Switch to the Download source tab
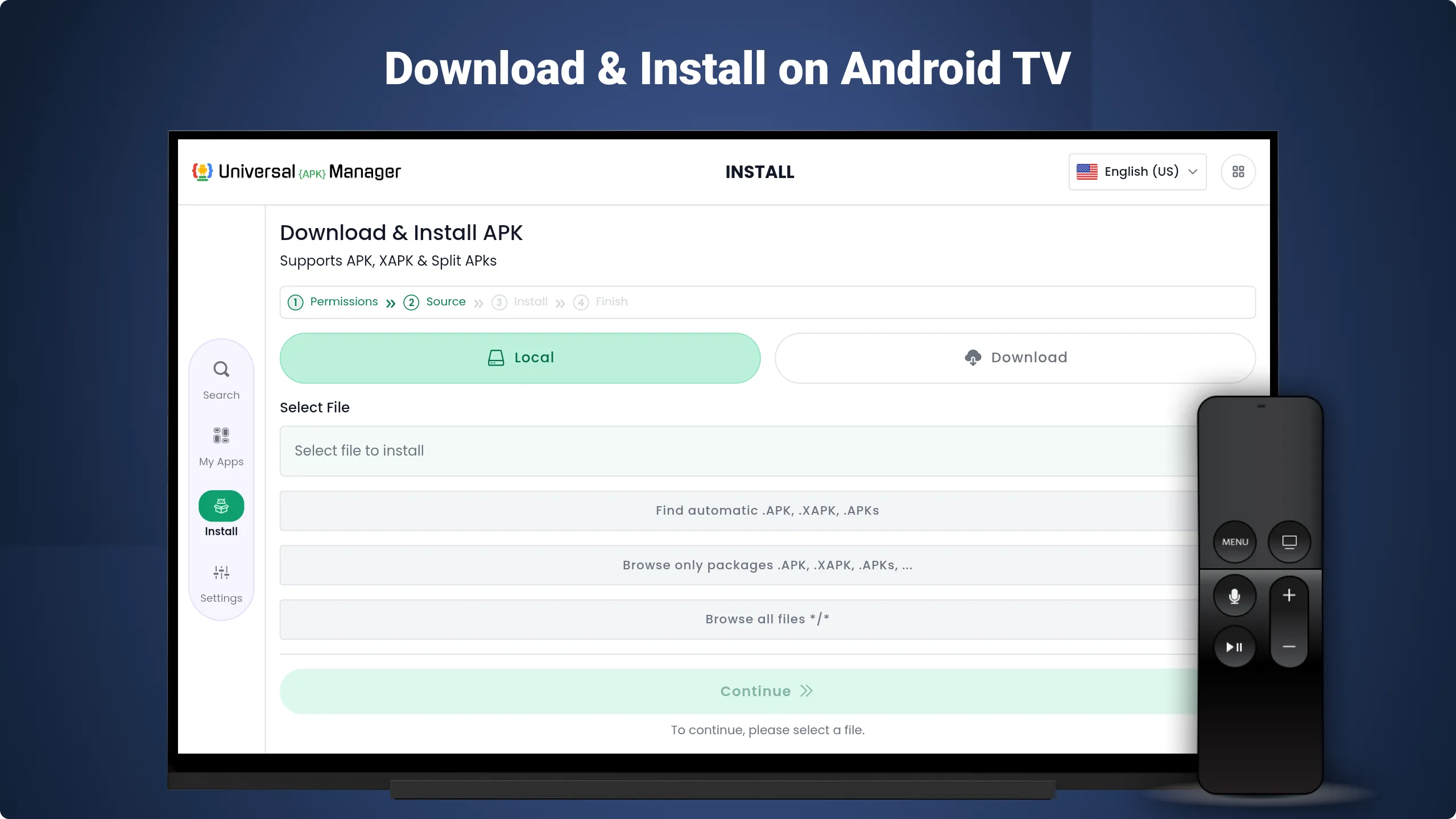1456x819 pixels. click(1015, 357)
